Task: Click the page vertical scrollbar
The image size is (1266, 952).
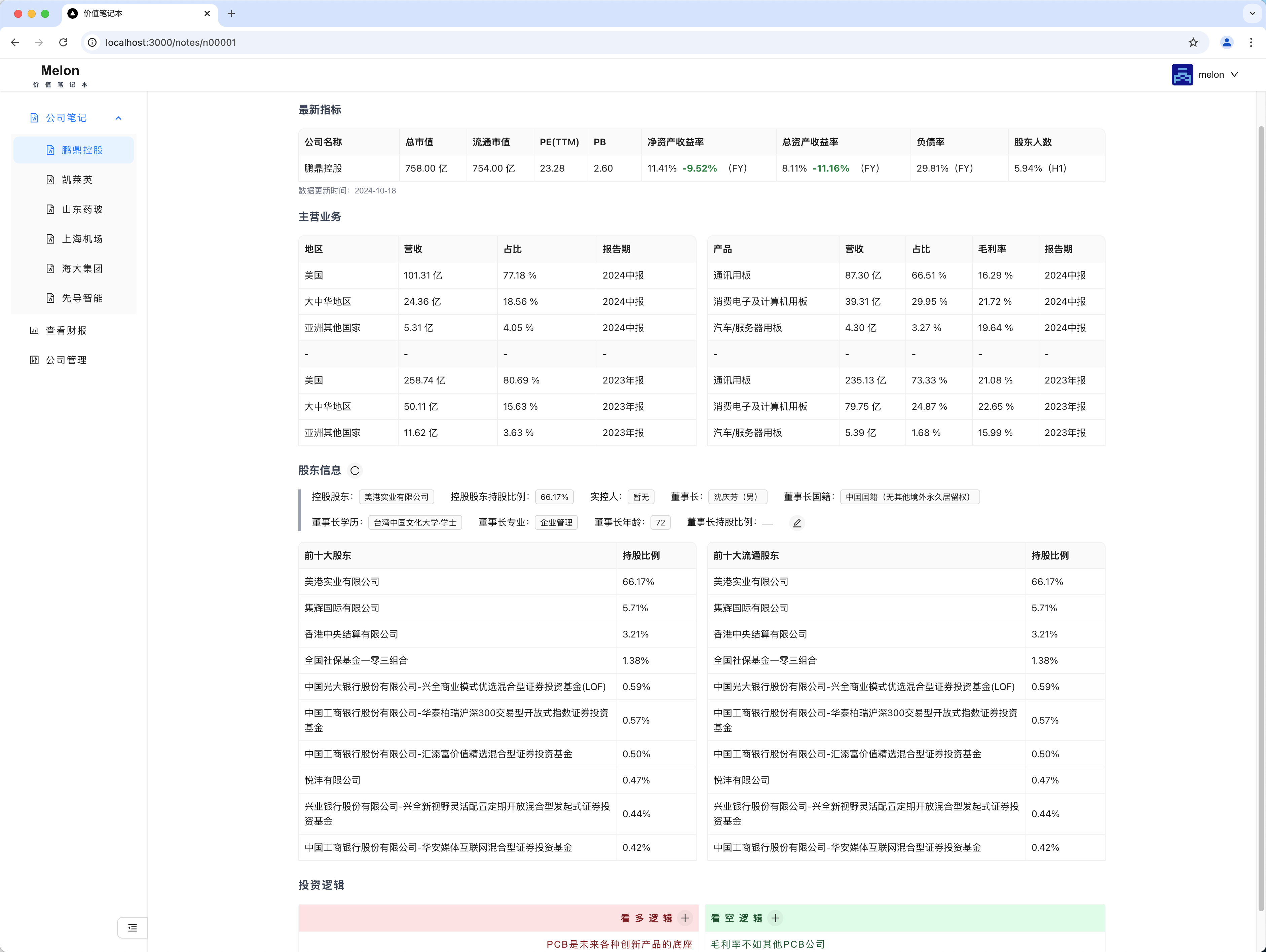Action: coord(1261,518)
